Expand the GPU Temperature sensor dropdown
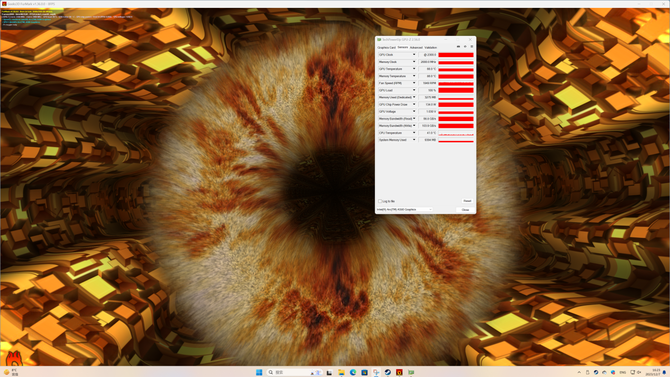 coord(414,69)
